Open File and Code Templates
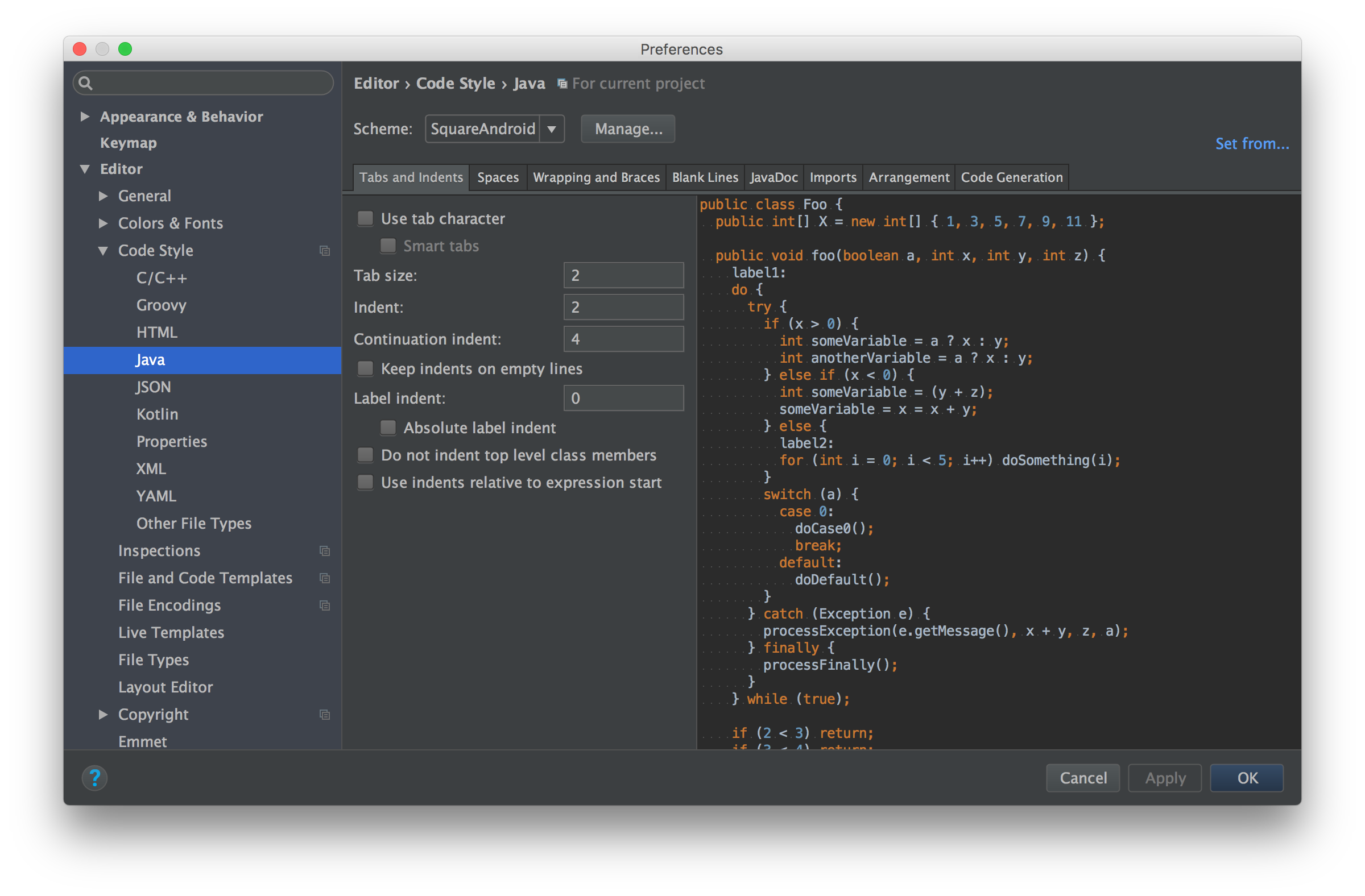 205,578
